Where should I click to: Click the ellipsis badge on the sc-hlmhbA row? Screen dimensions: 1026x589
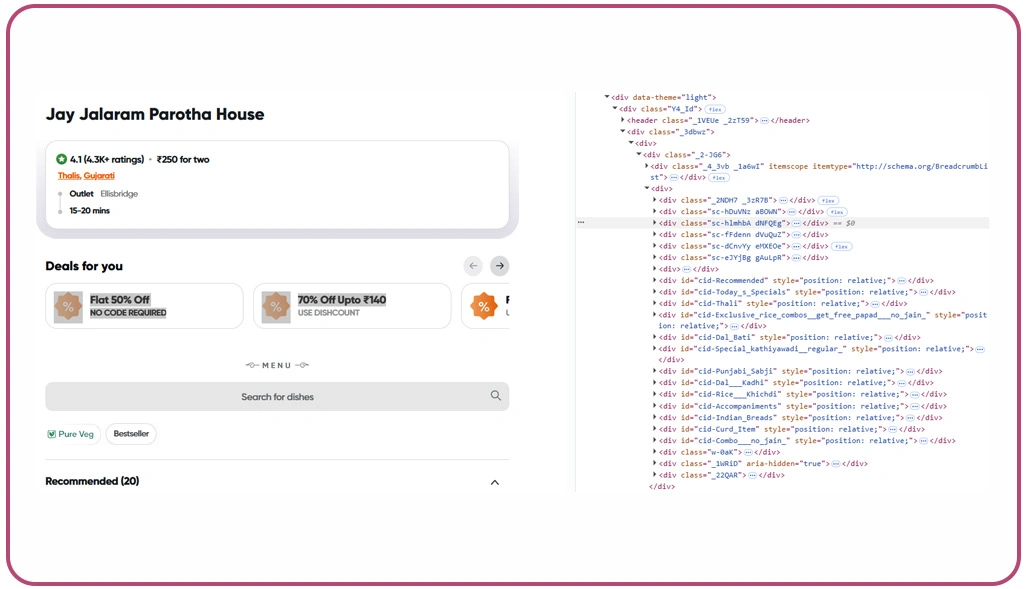[x=796, y=223]
